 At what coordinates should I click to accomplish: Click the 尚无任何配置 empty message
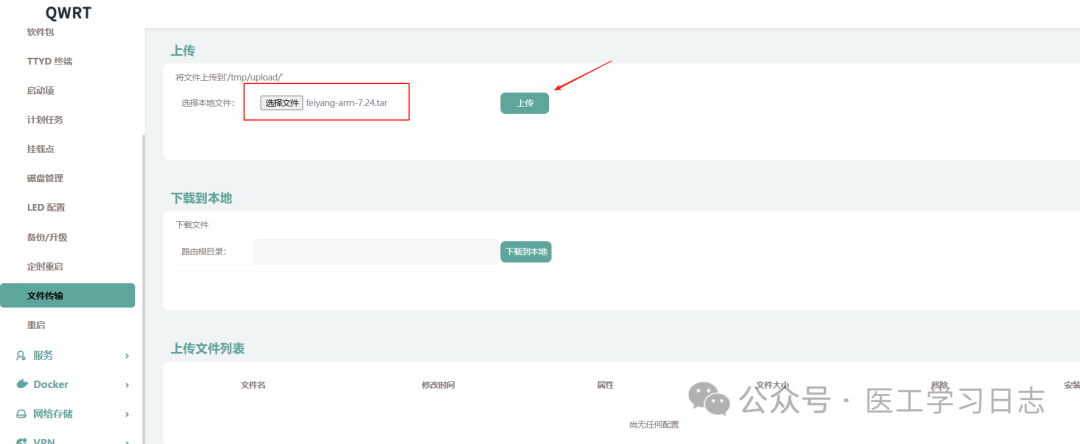click(654, 425)
